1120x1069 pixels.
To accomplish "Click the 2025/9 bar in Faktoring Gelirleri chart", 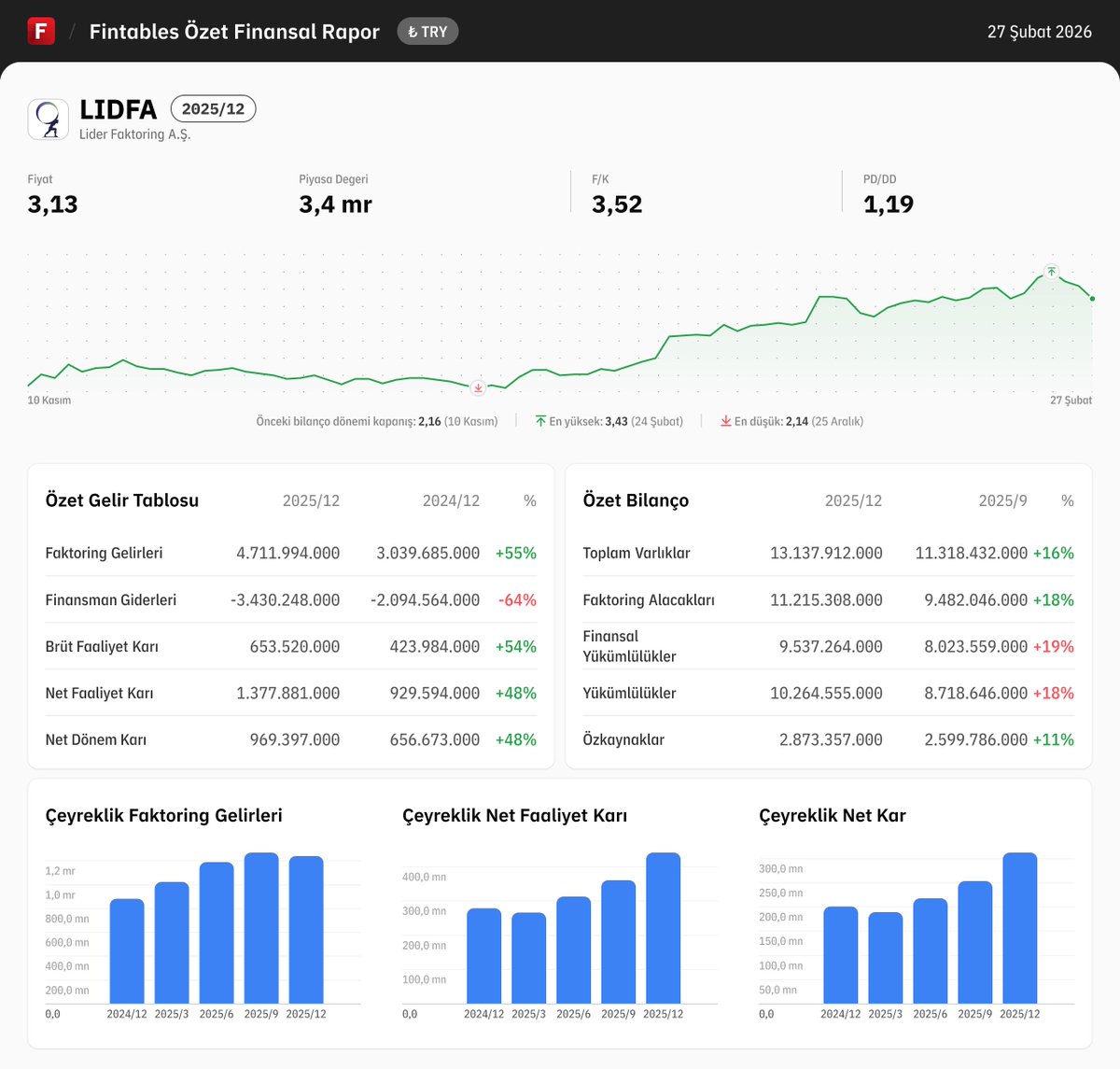I will coord(261,928).
